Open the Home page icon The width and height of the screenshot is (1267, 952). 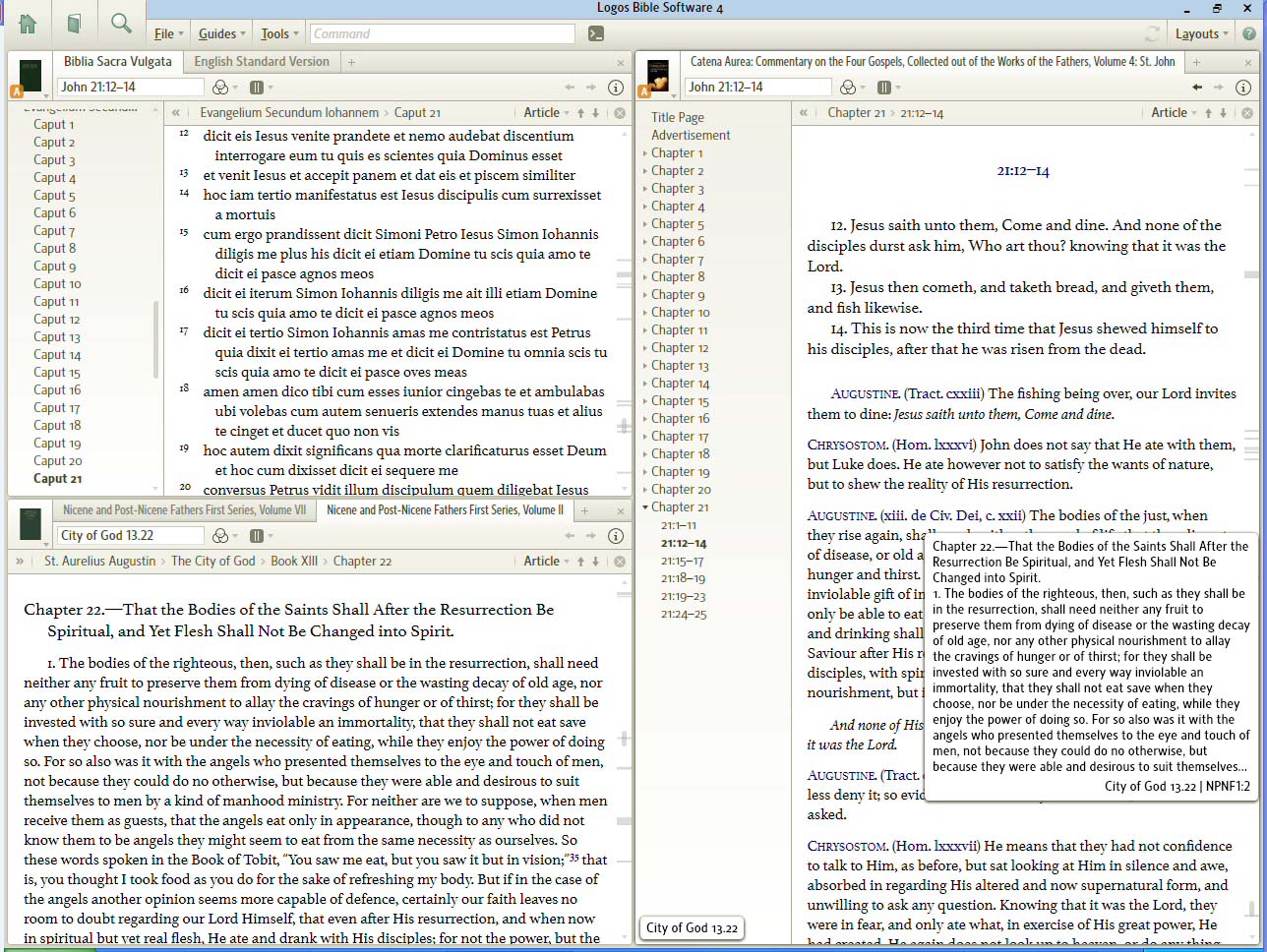pos(28,24)
